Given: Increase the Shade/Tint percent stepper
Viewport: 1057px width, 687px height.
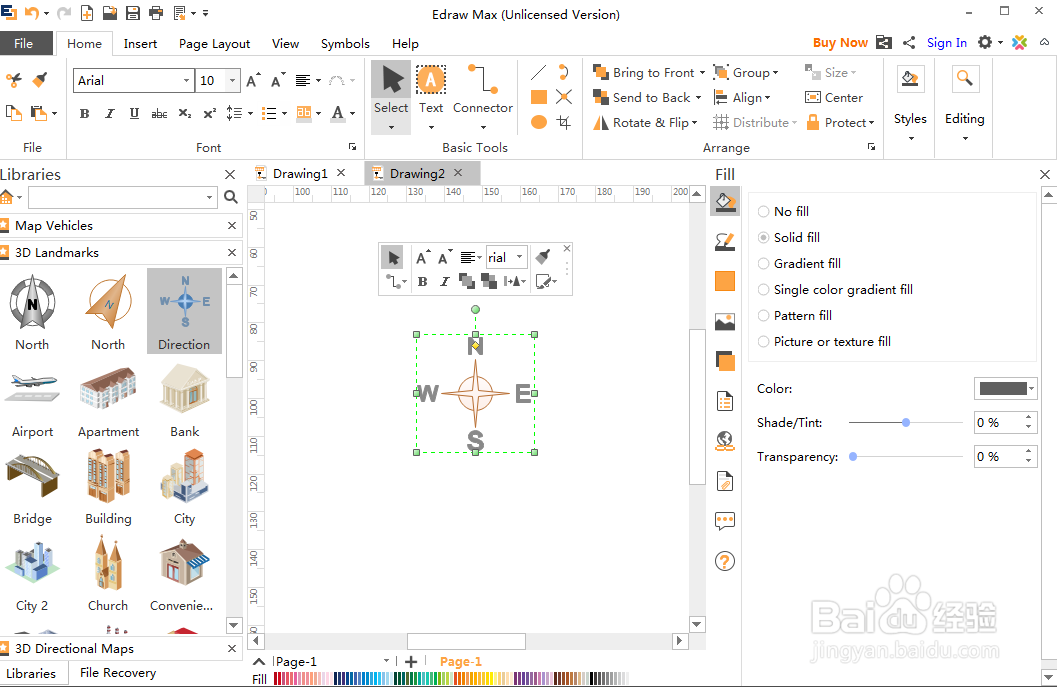Looking at the screenshot, I should click(1029, 418).
